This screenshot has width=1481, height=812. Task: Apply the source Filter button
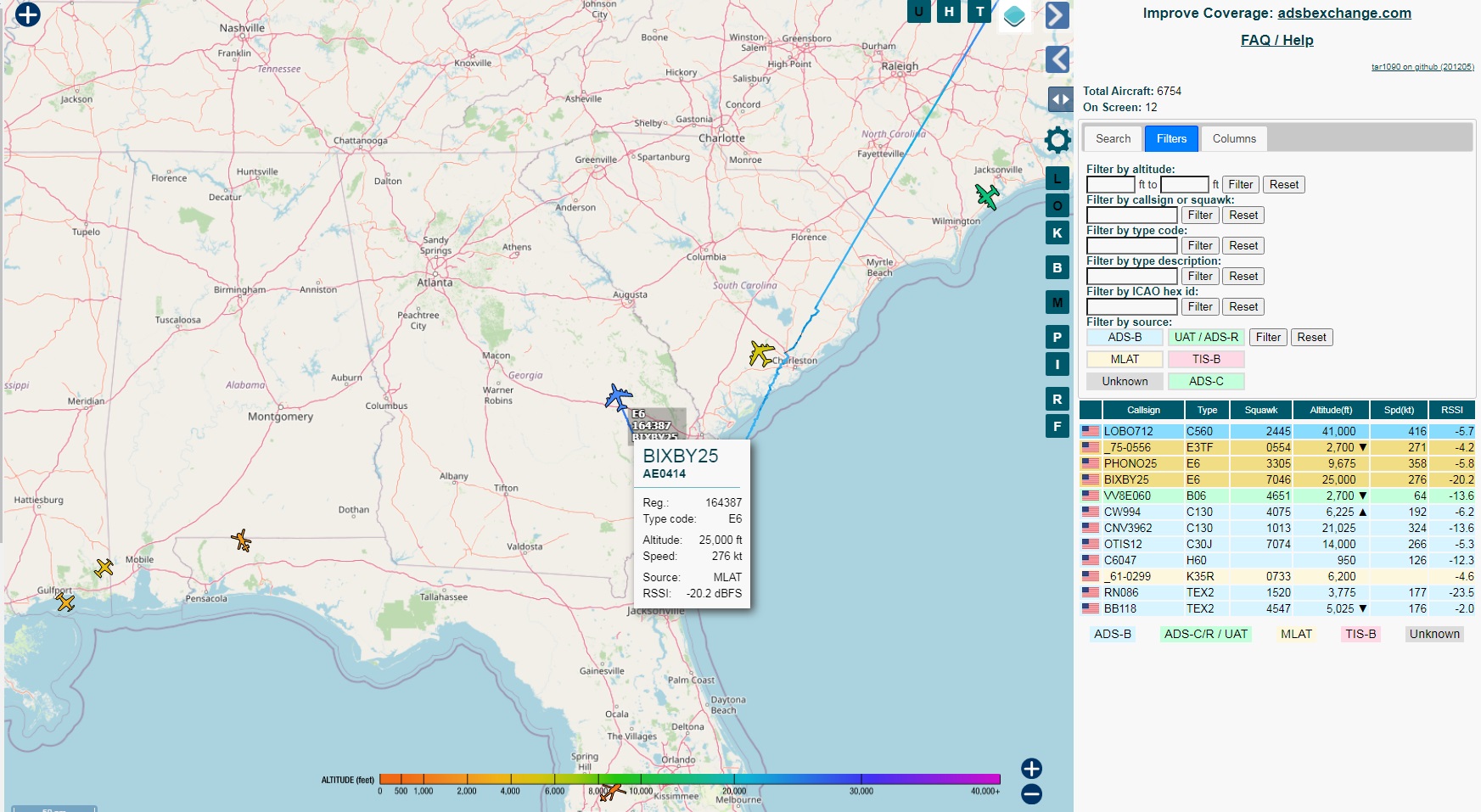point(1268,337)
